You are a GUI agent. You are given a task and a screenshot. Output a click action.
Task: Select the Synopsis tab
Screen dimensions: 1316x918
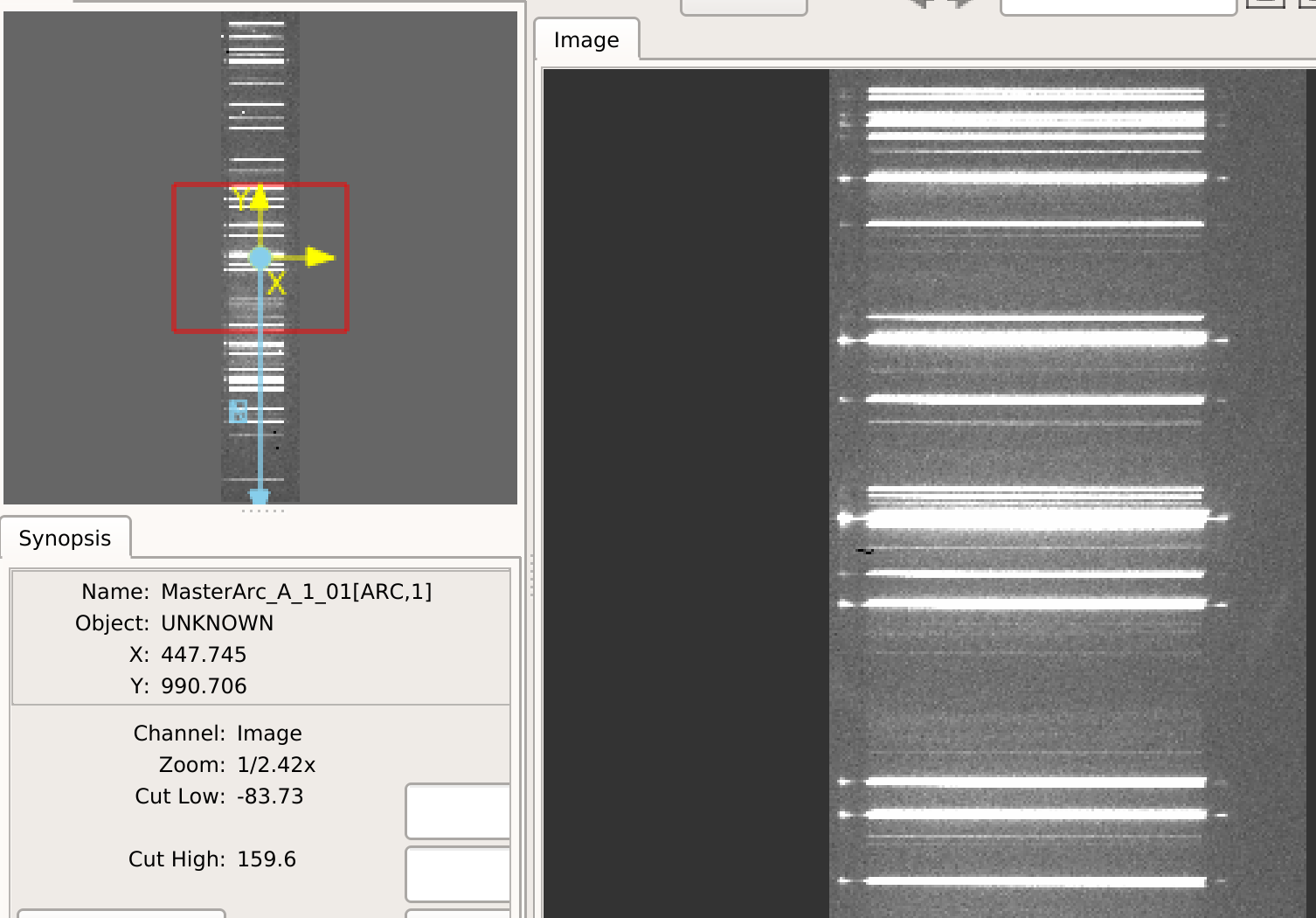(x=66, y=538)
